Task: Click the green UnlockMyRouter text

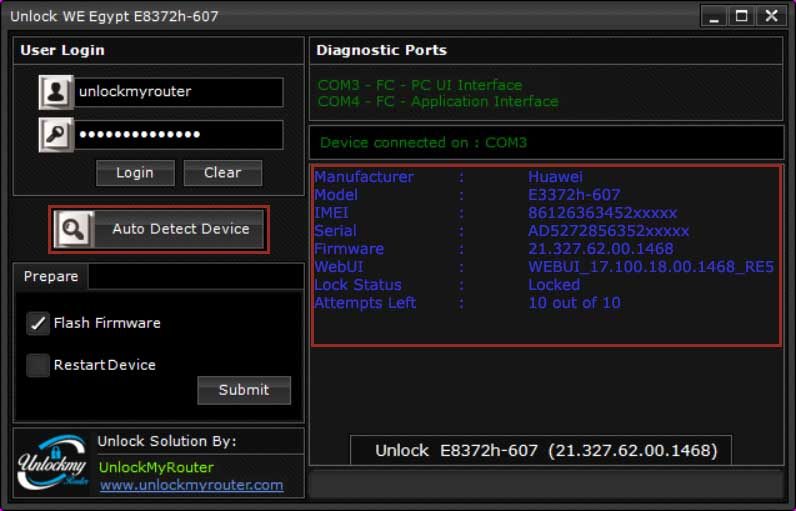Action: pyautogui.click(x=156, y=467)
